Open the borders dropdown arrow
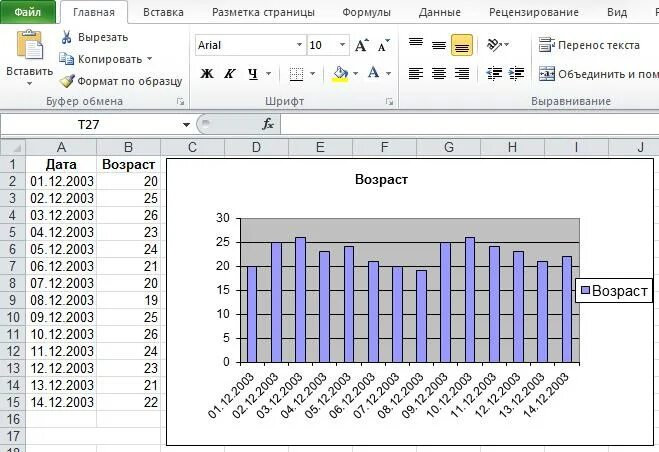This screenshot has width=659, height=452. (312, 74)
